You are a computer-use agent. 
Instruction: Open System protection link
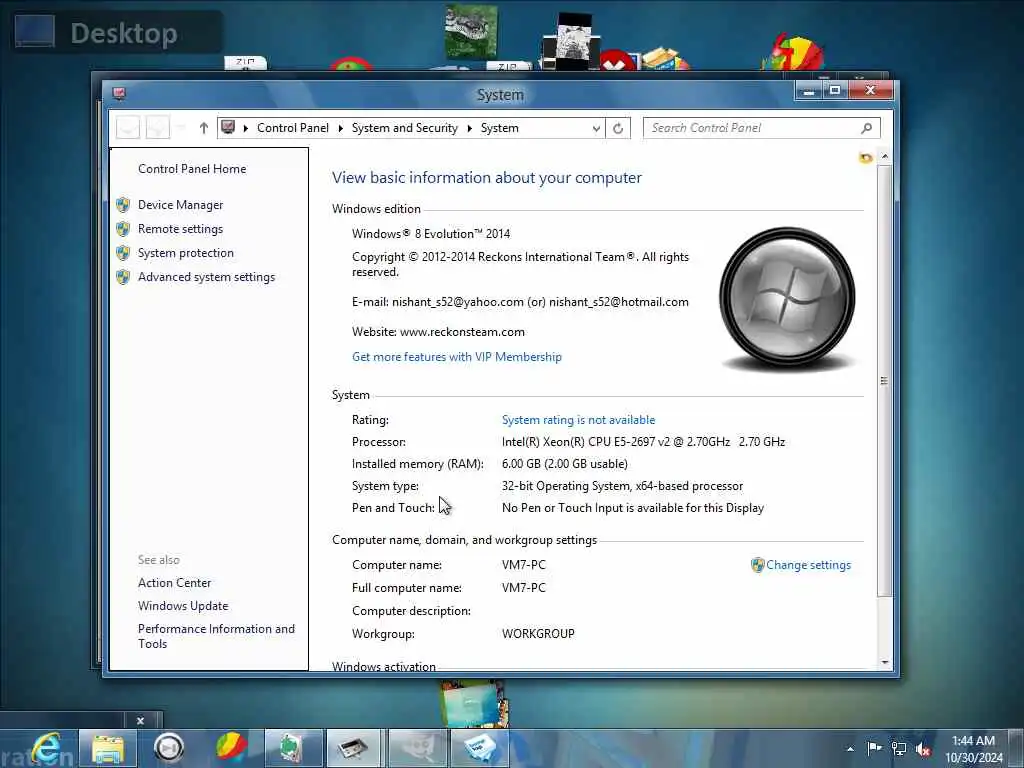[x=185, y=253]
